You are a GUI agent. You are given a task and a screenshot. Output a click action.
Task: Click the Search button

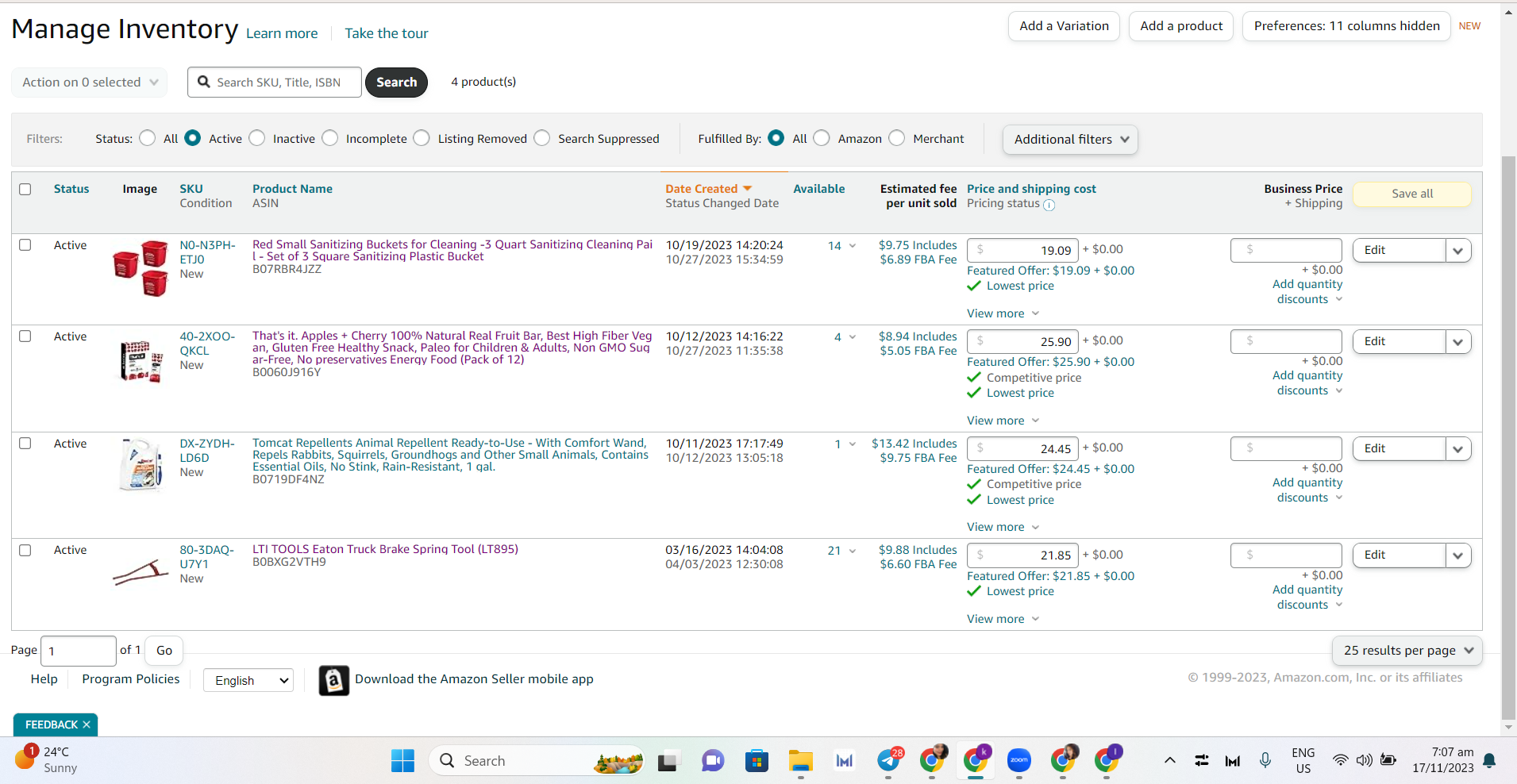396,83
